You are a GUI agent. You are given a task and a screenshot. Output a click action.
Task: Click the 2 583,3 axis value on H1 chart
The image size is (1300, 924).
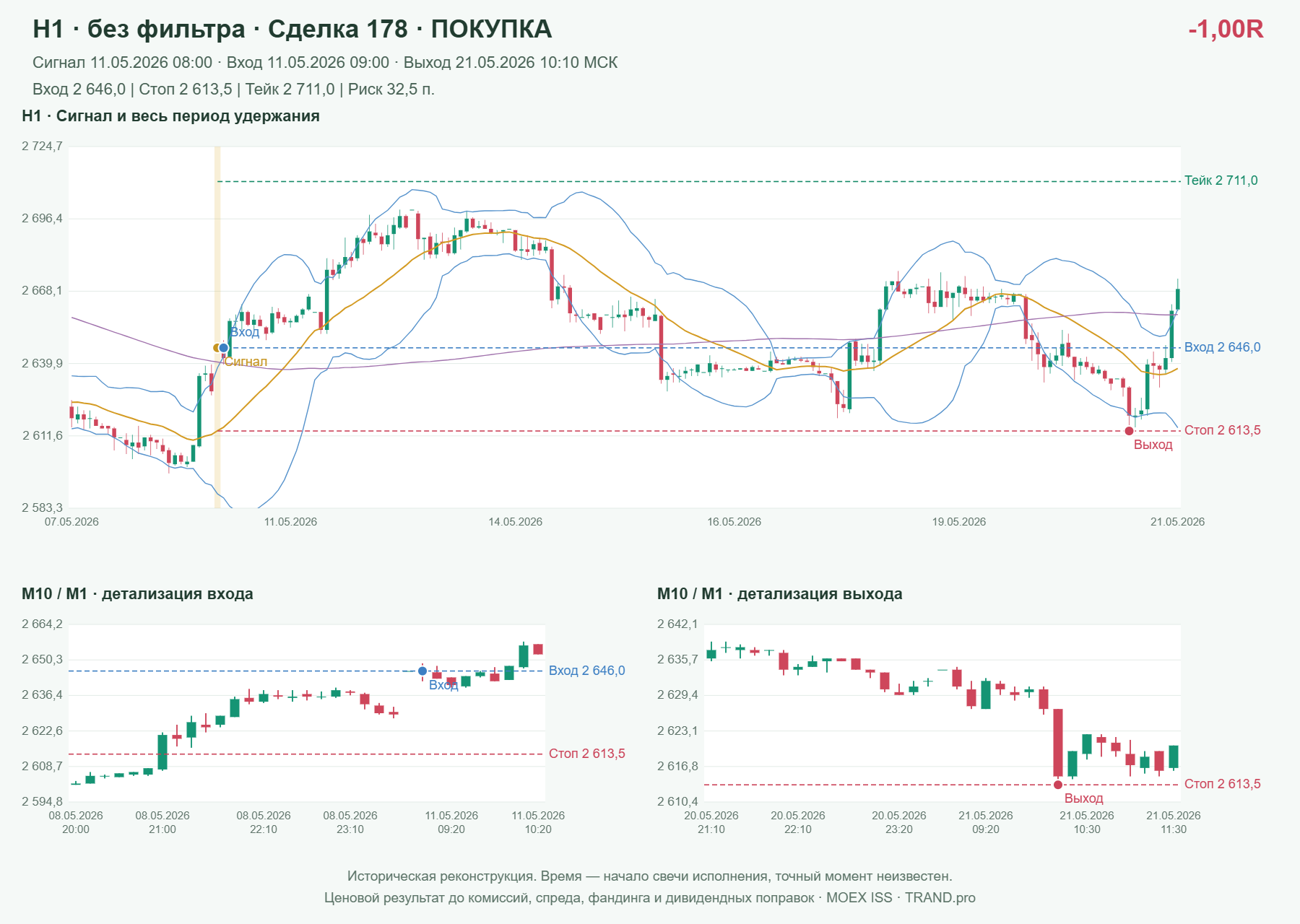42,508
